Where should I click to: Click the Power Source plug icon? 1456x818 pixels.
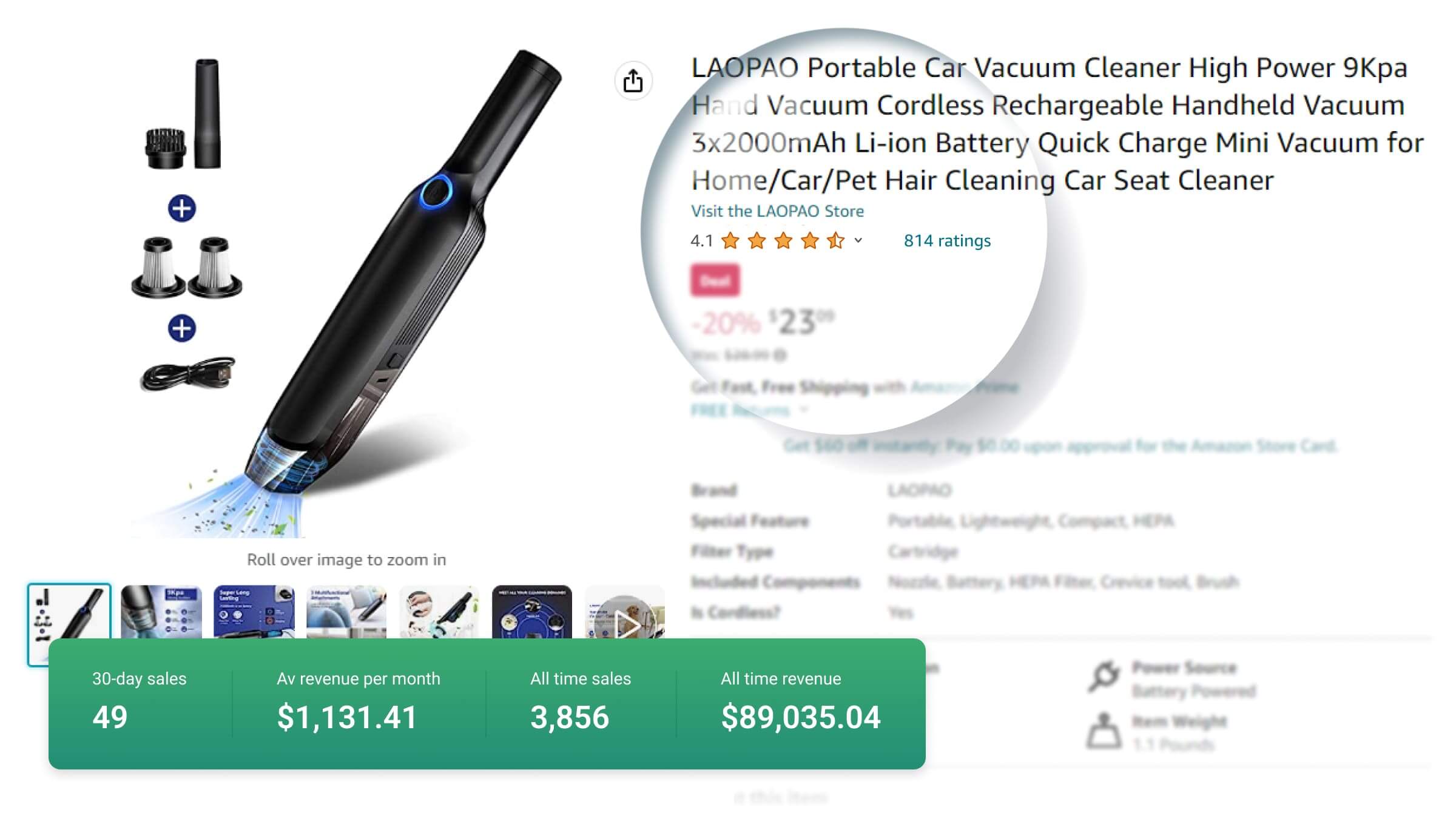coord(1104,677)
